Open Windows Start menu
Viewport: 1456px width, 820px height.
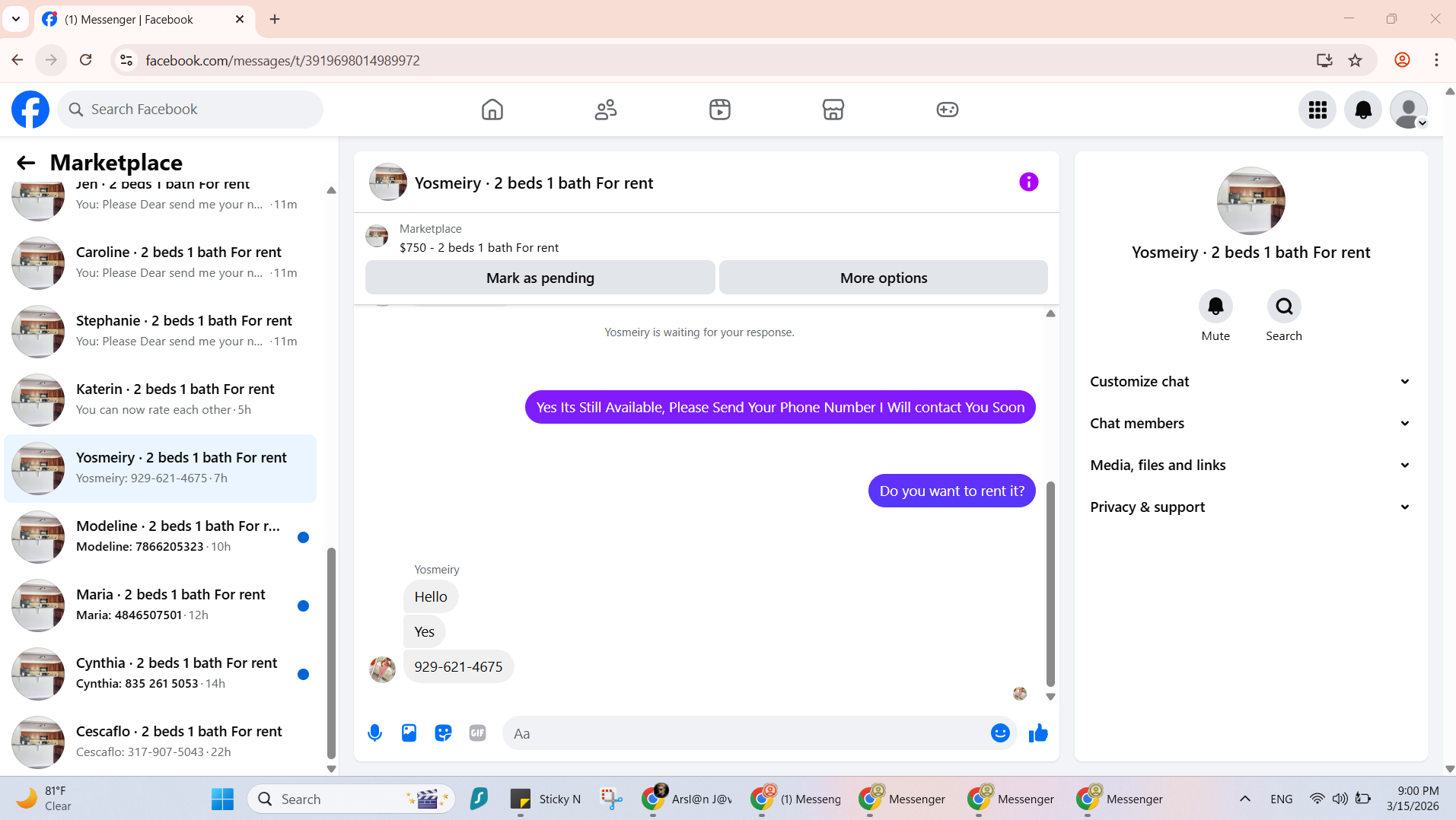[x=222, y=799]
